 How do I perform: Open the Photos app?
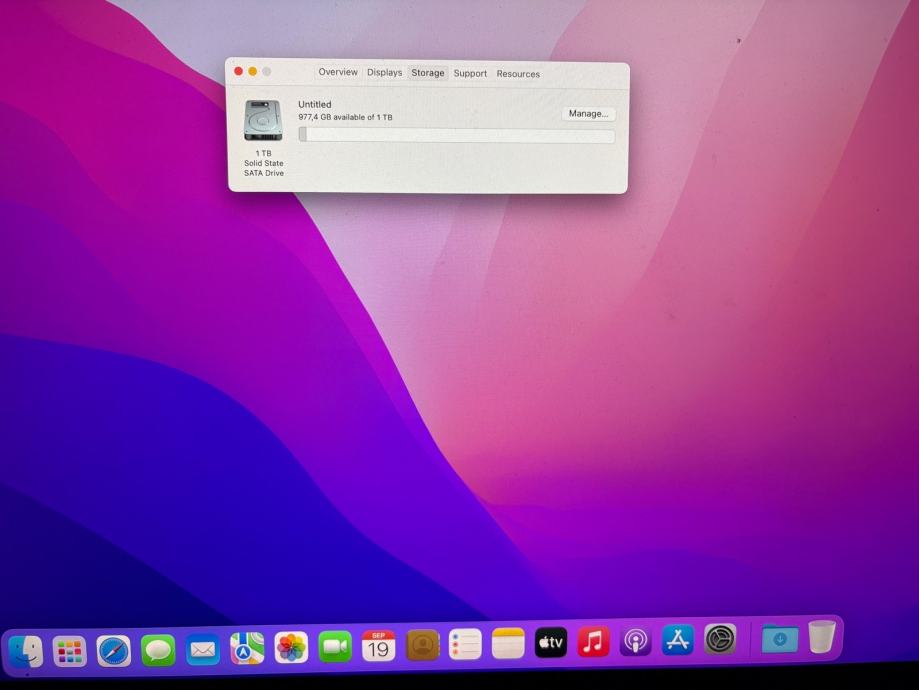click(291, 648)
